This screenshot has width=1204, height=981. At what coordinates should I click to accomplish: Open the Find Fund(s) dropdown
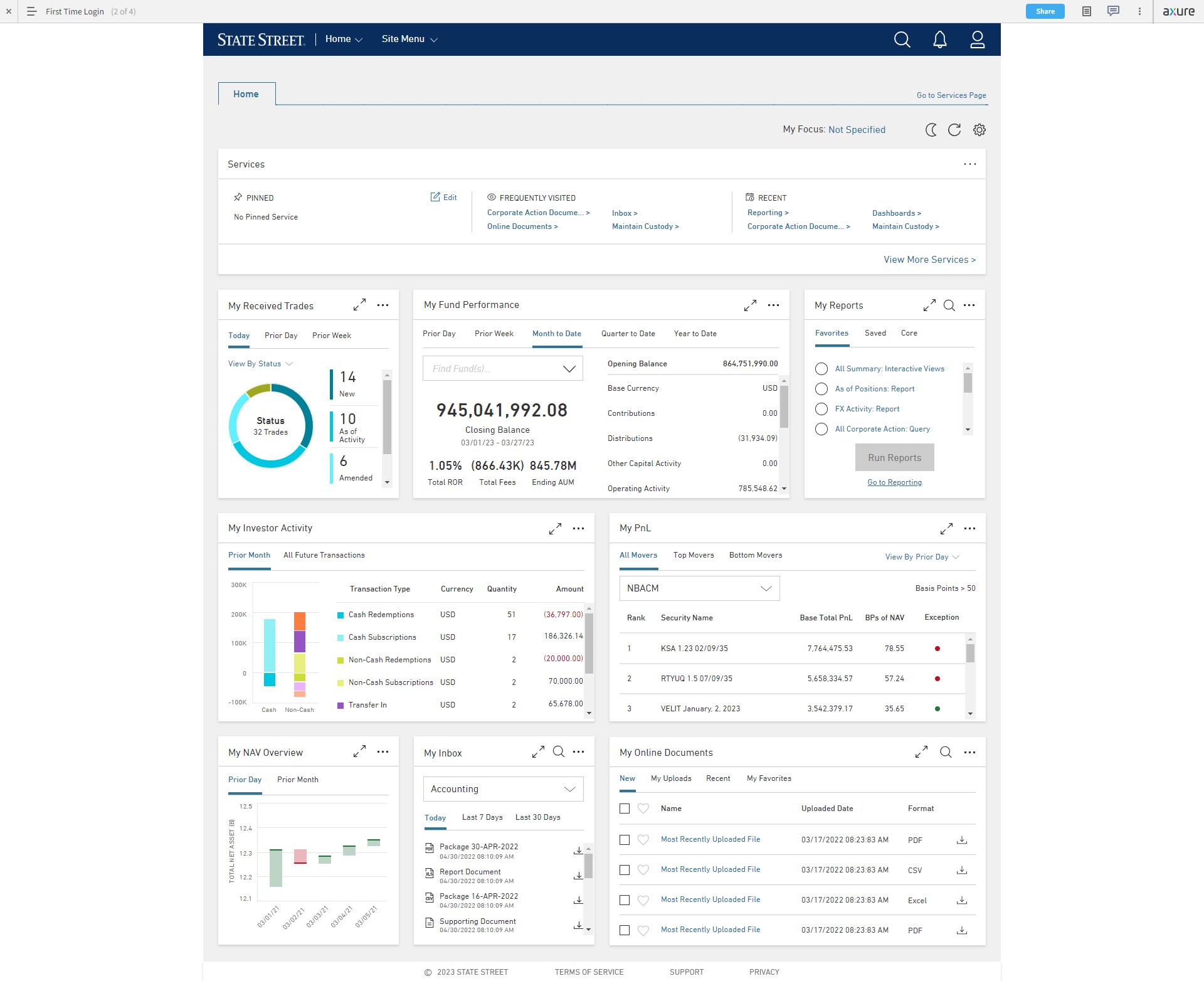(569, 369)
